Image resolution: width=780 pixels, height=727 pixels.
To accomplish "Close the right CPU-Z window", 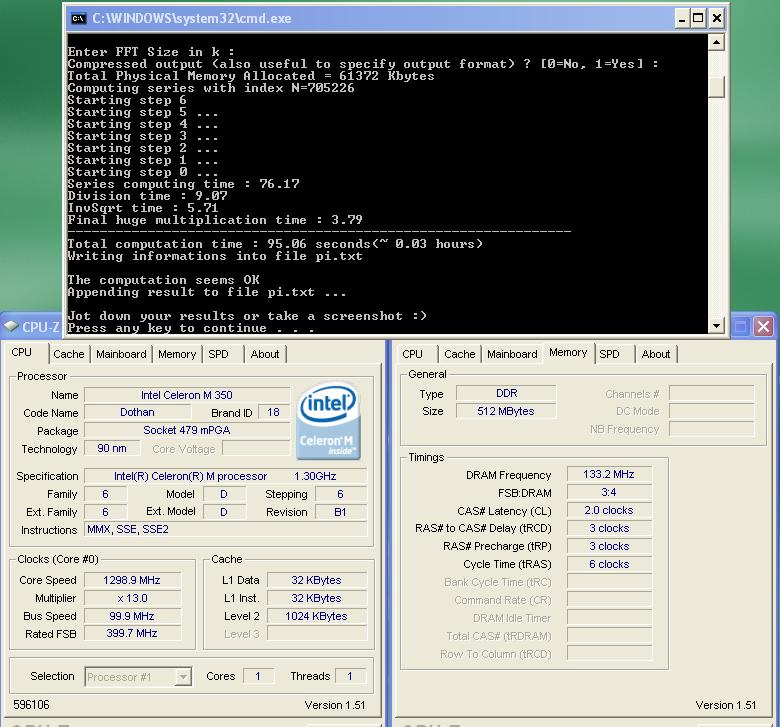I will click(764, 327).
